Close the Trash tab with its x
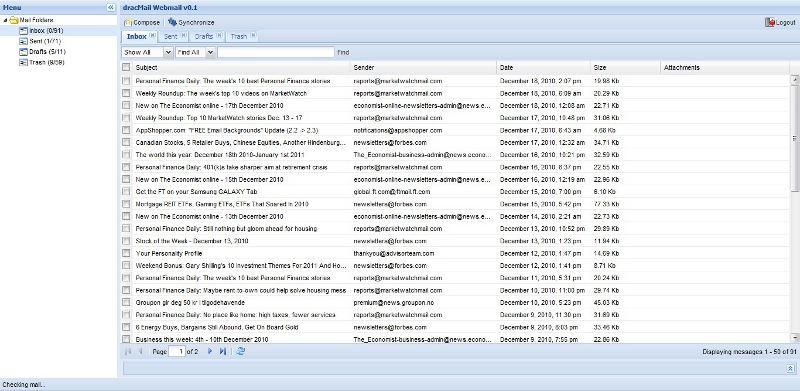 pyautogui.click(x=253, y=35)
